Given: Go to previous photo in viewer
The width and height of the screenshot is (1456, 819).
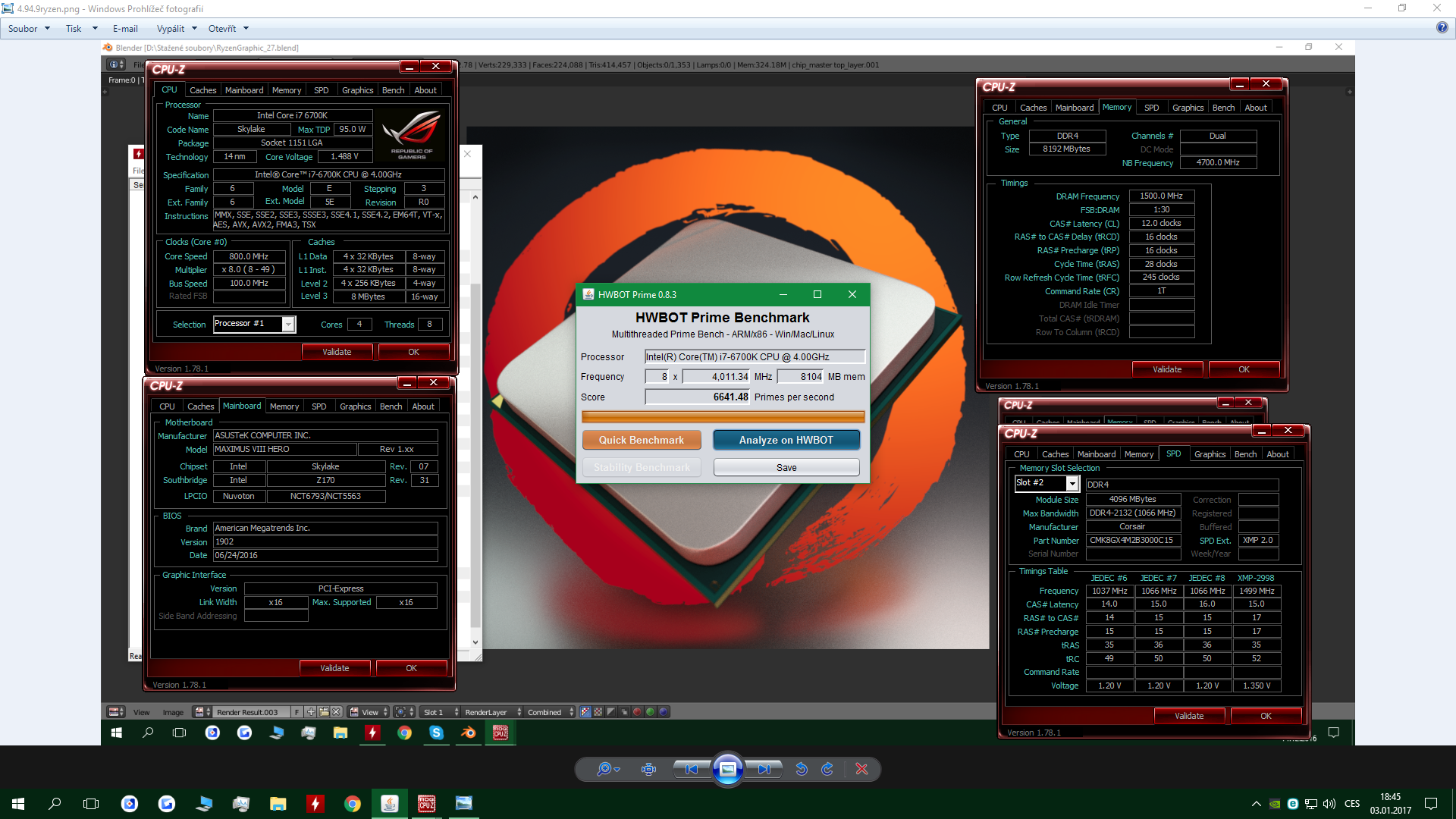Looking at the screenshot, I should click(x=692, y=769).
